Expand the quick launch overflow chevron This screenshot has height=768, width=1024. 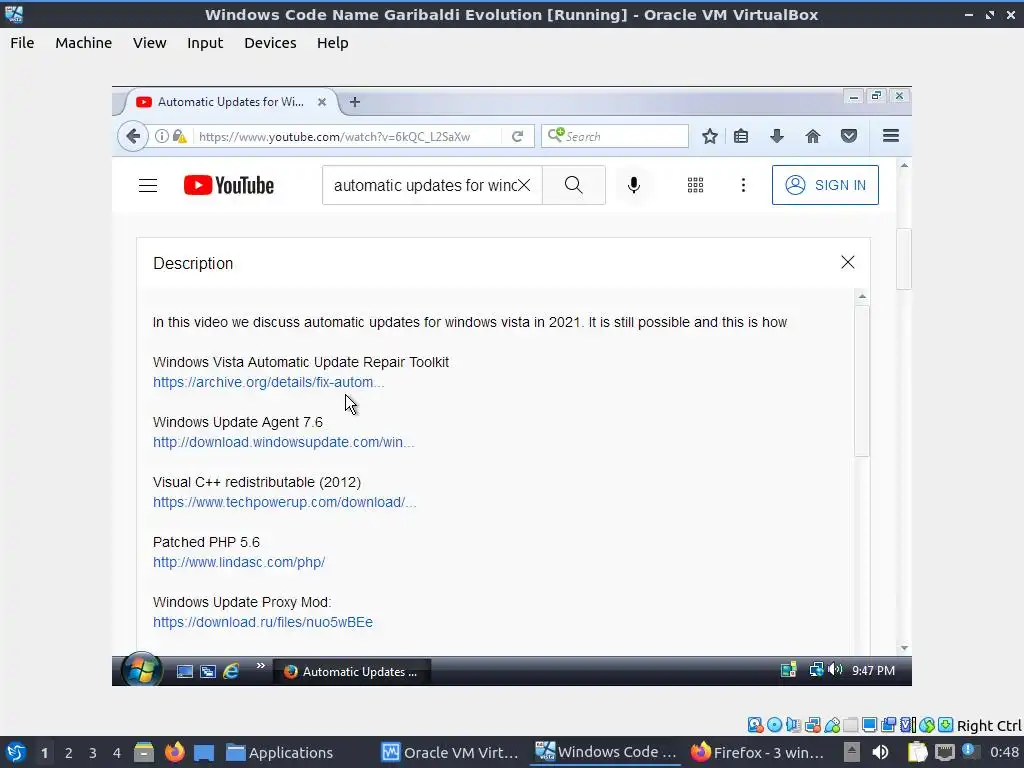pos(261,665)
